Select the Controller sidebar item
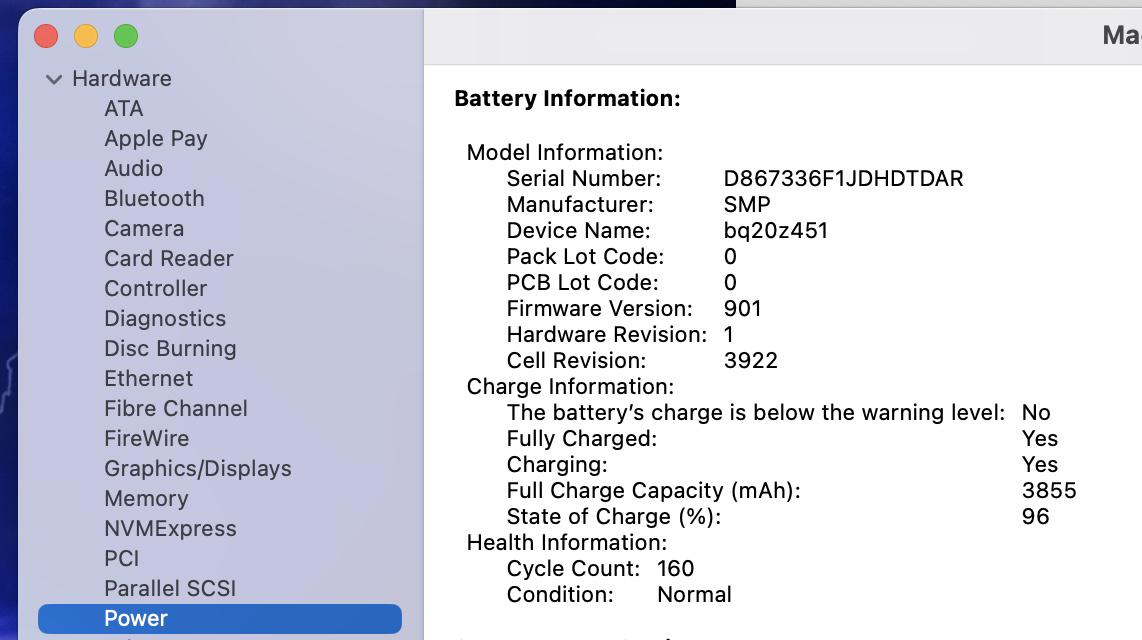 155,288
